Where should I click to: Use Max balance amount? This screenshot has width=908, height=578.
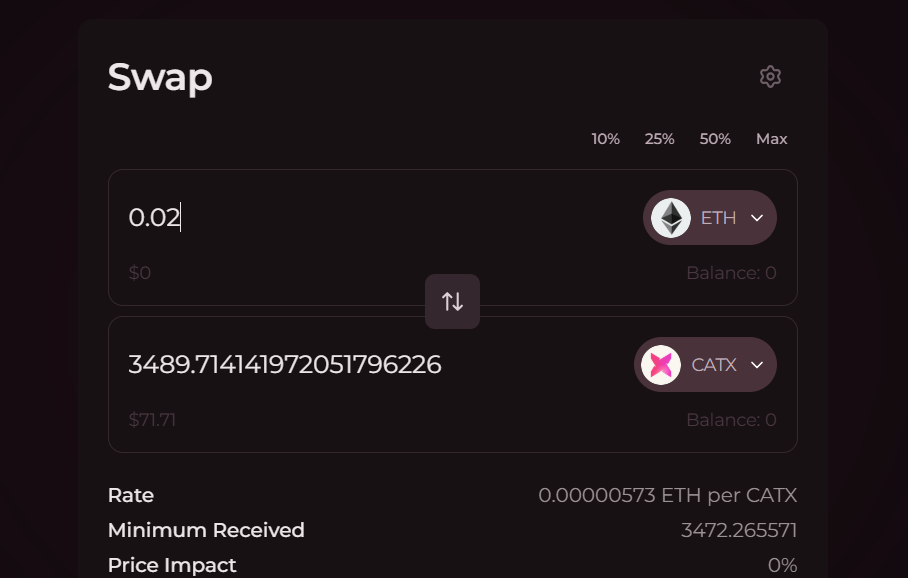pos(772,139)
